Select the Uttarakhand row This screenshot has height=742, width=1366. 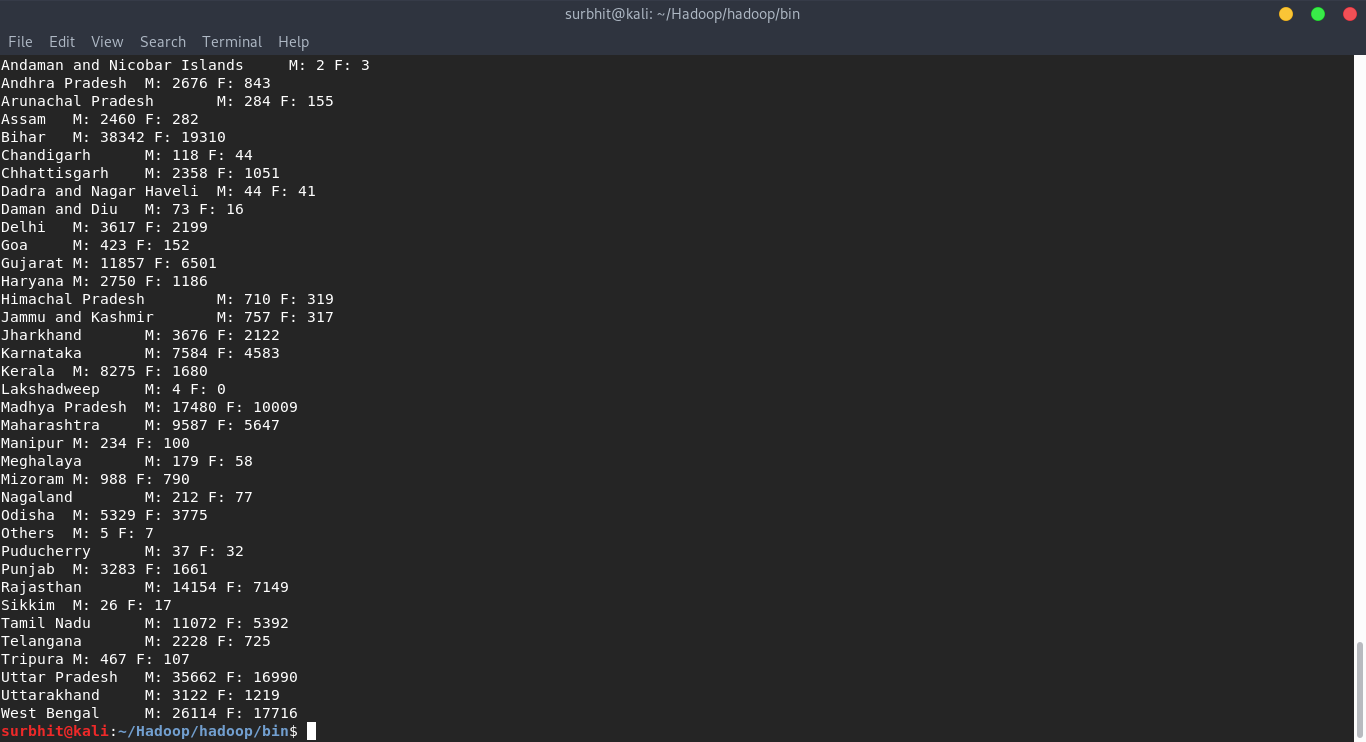pos(140,695)
